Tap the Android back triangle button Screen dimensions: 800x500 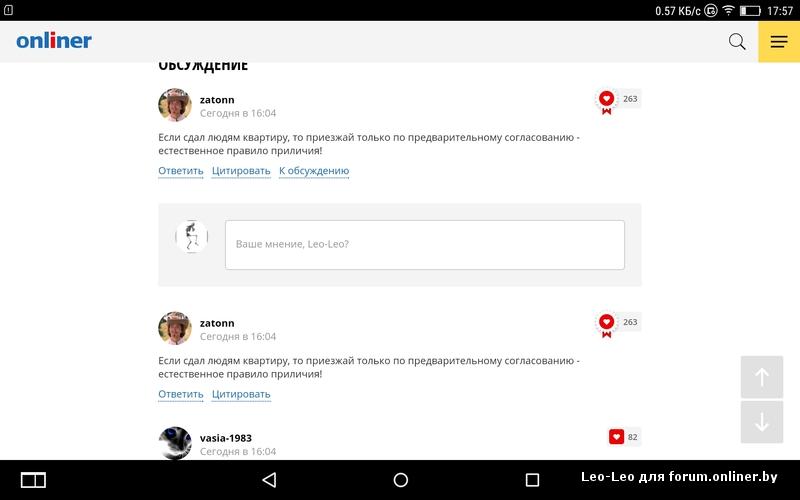(269, 480)
